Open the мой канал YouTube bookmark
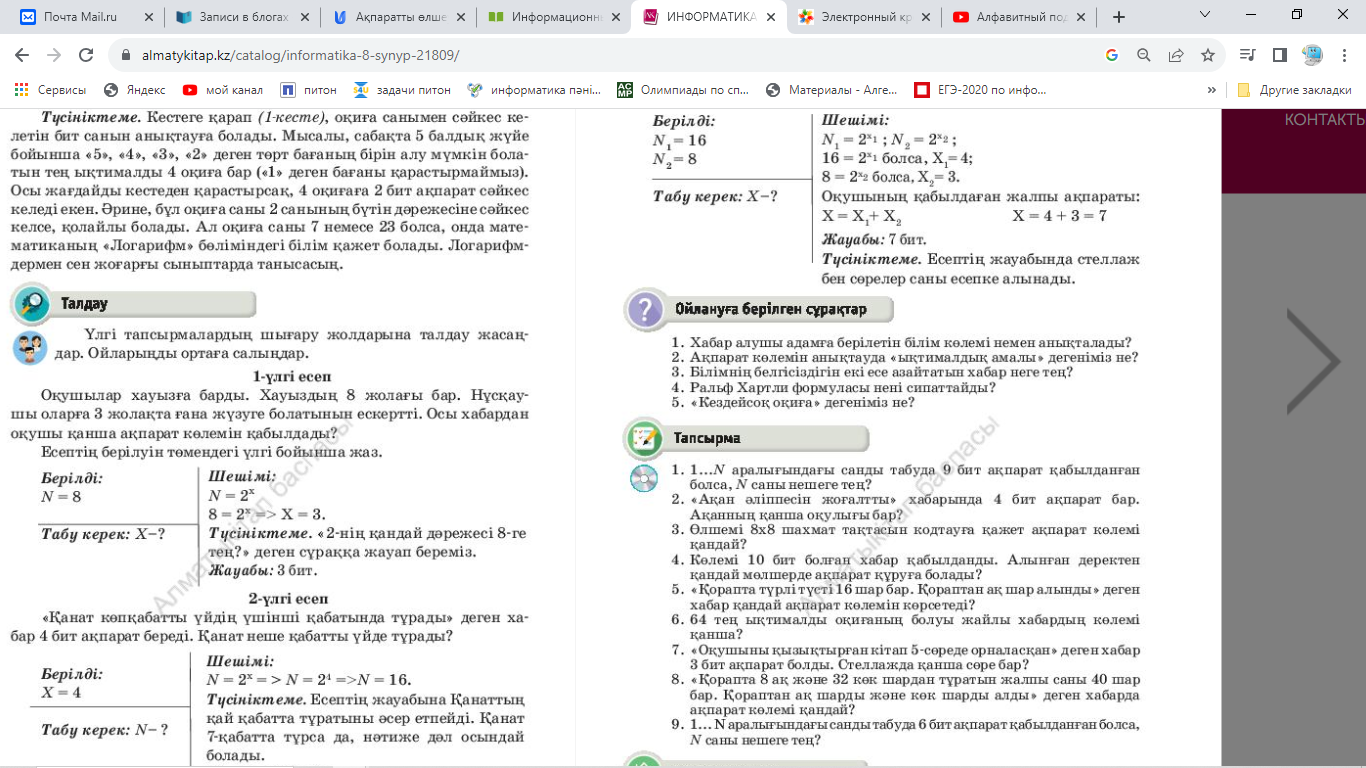 pyautogui.click(x=222, y=89)
